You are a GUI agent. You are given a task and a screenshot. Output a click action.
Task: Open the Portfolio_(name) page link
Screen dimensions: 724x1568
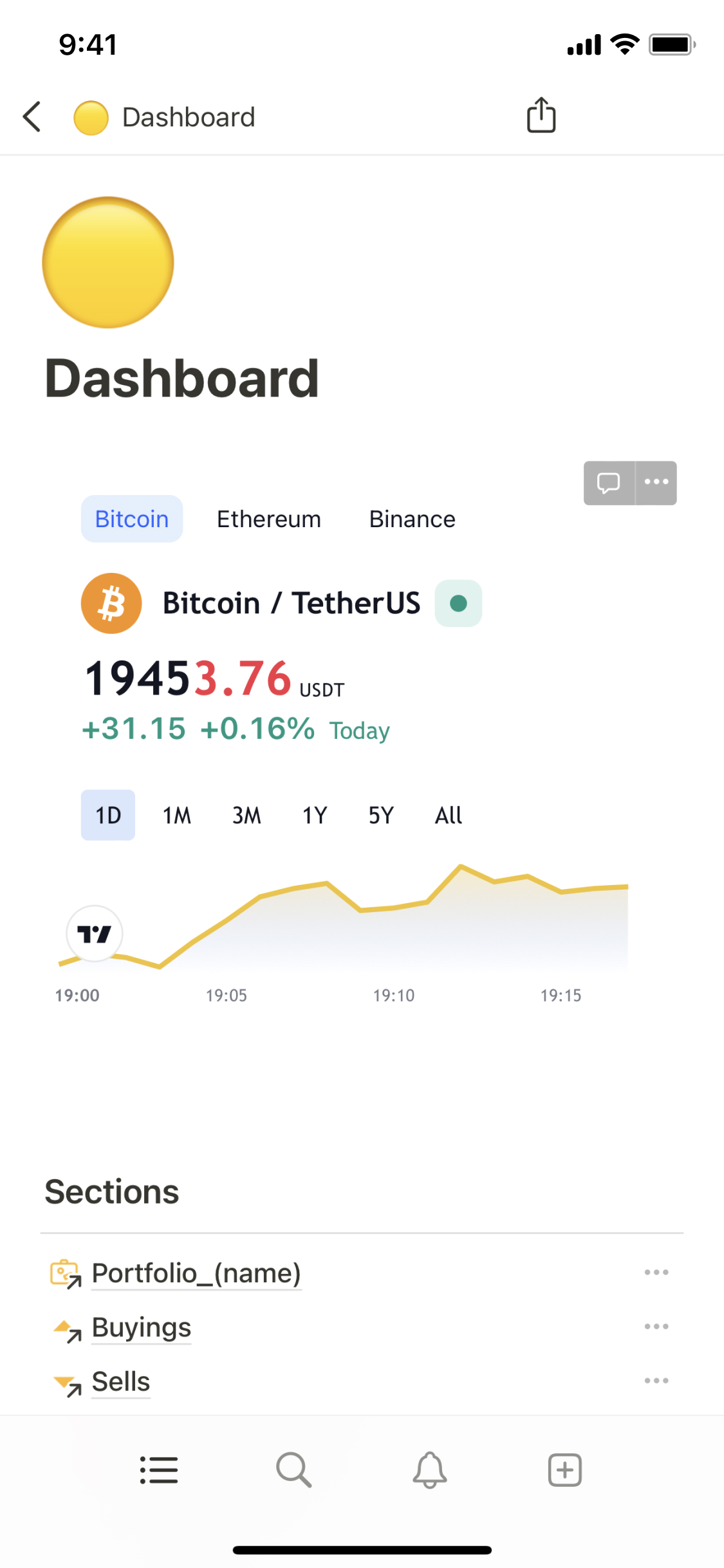coord(196,1273)
